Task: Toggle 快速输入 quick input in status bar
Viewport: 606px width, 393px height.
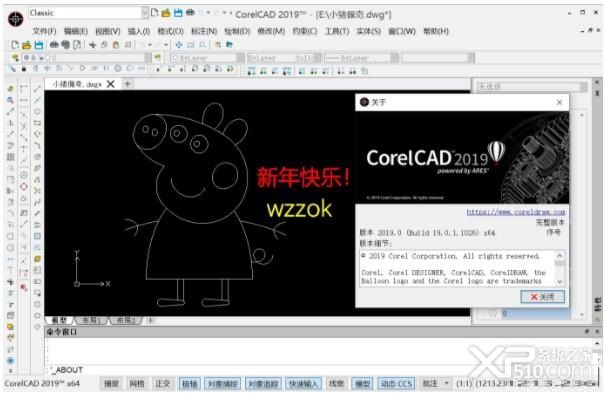Action: click(304, 383)
